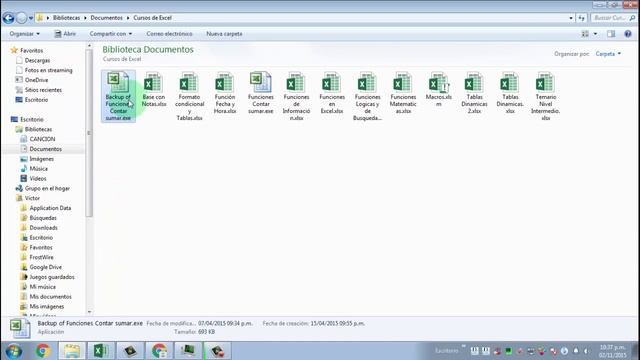Select Tablas Dinamicas 2.xlsx file
Screen dimensions: 640x360
(474, 93)
